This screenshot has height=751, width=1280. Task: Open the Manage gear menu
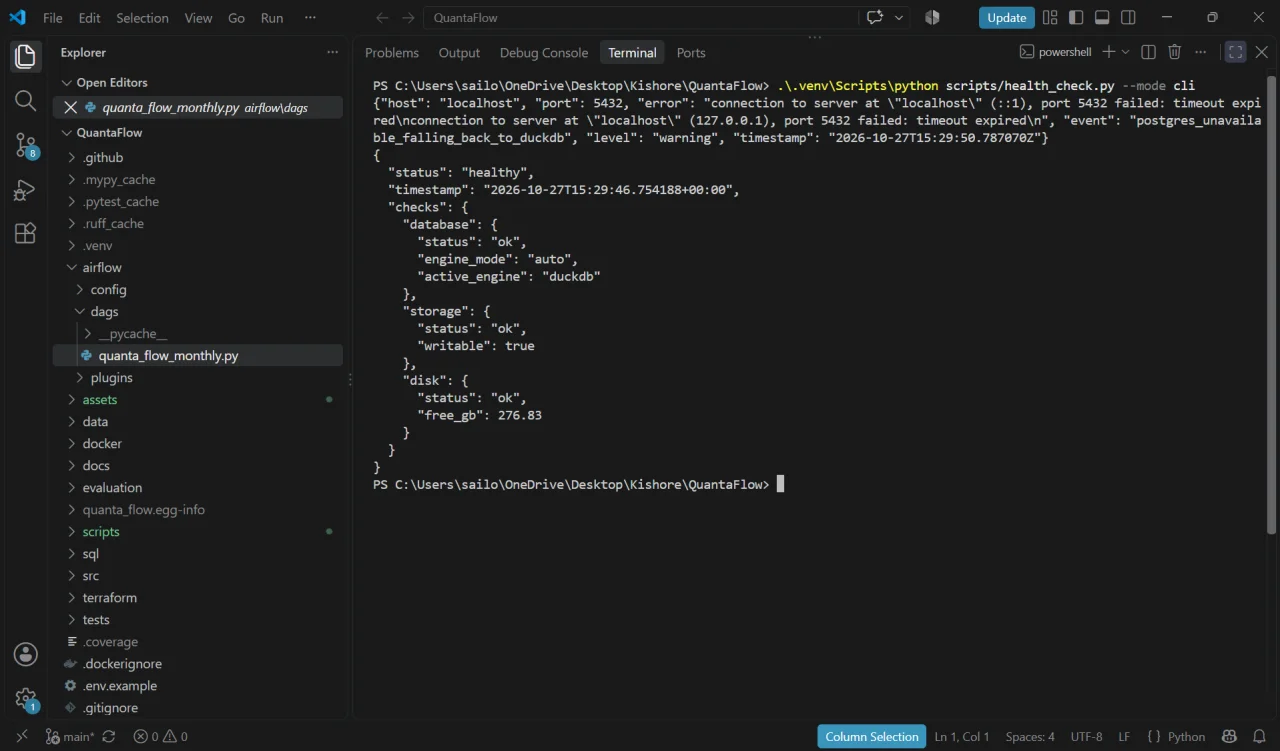[x=25, y=699]
